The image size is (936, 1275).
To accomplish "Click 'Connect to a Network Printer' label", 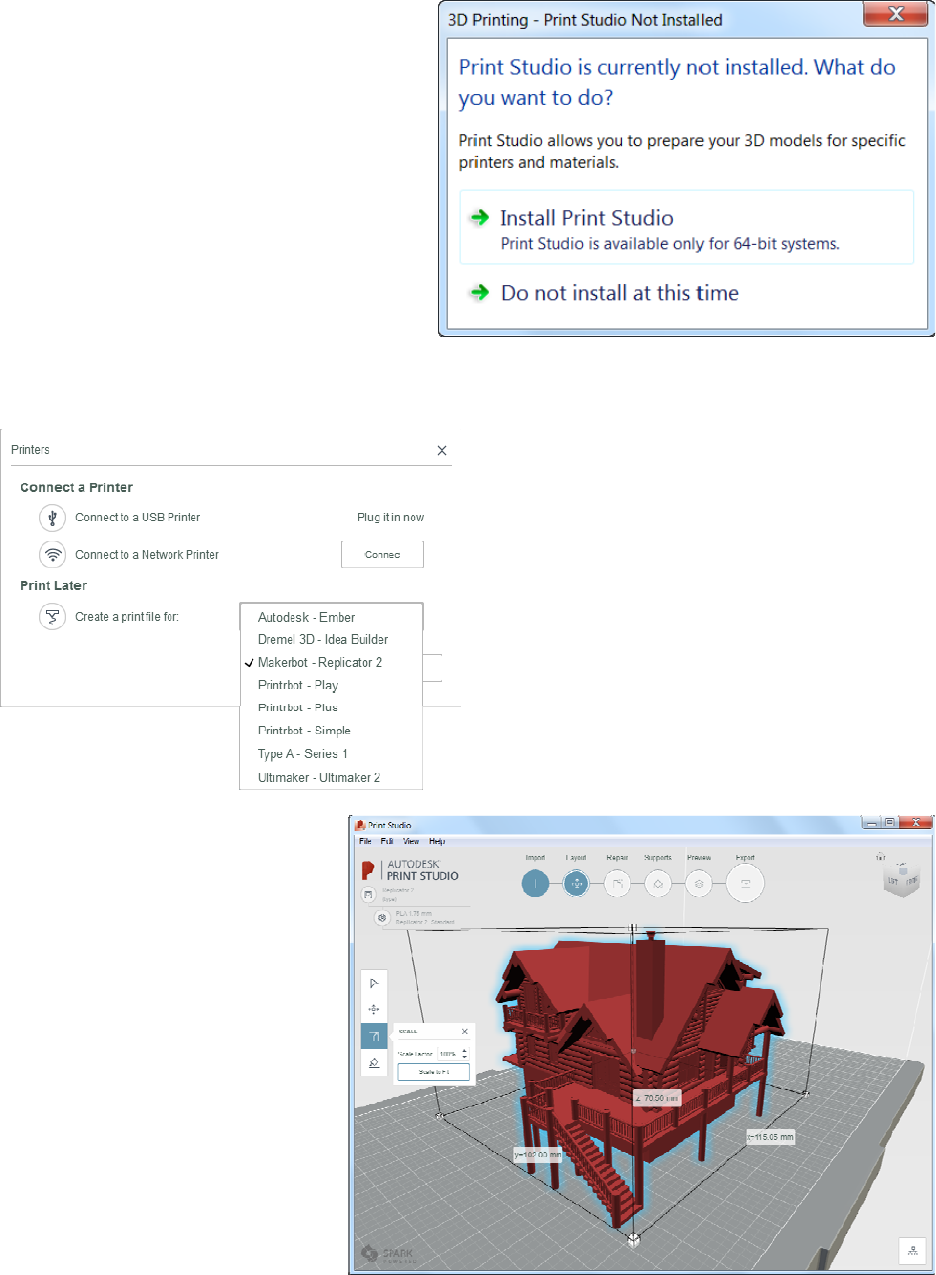I will (x=147, y=554).
